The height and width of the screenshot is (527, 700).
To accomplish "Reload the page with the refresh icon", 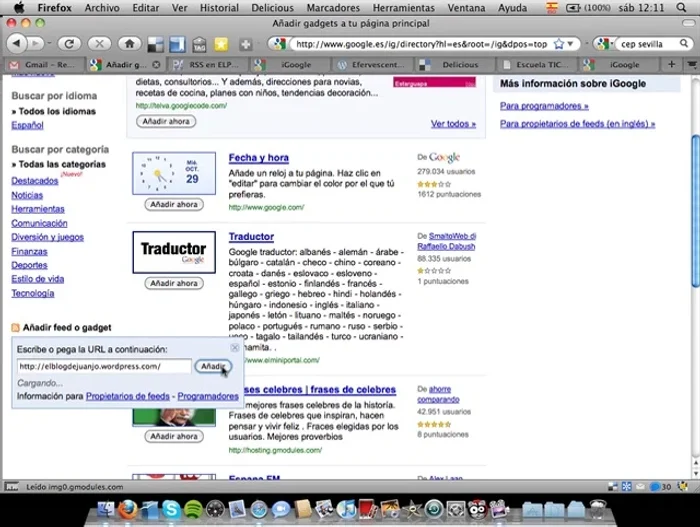I will (x=69, y=44).
